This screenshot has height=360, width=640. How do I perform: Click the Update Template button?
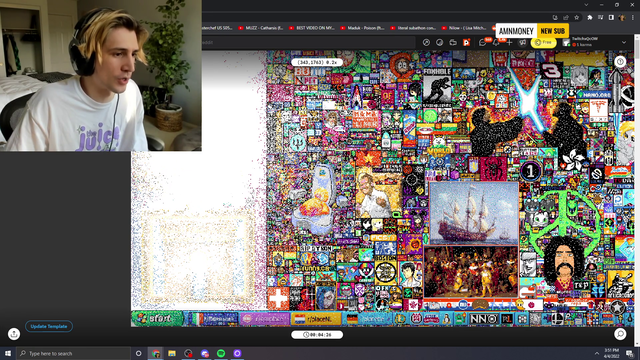(x=49, y=326)
